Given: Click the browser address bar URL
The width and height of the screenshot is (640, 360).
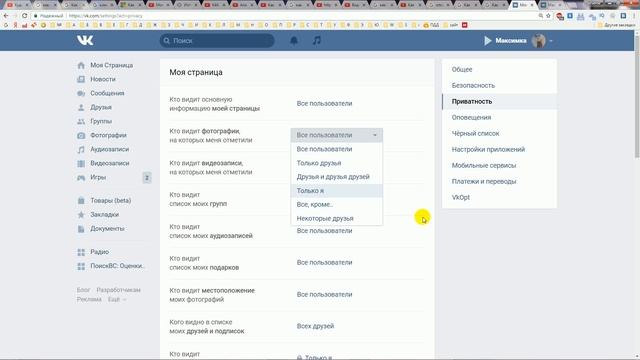Looking at the screenshot, I should pos(106,16).
